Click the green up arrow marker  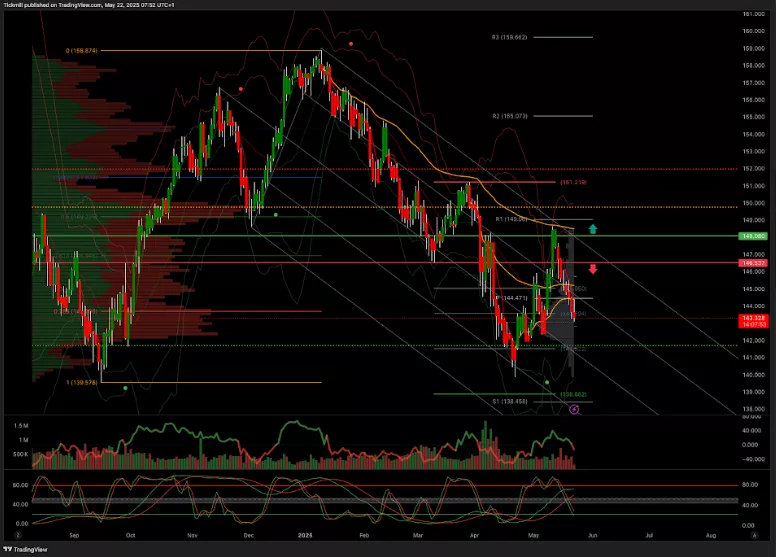tap(593, 230)
